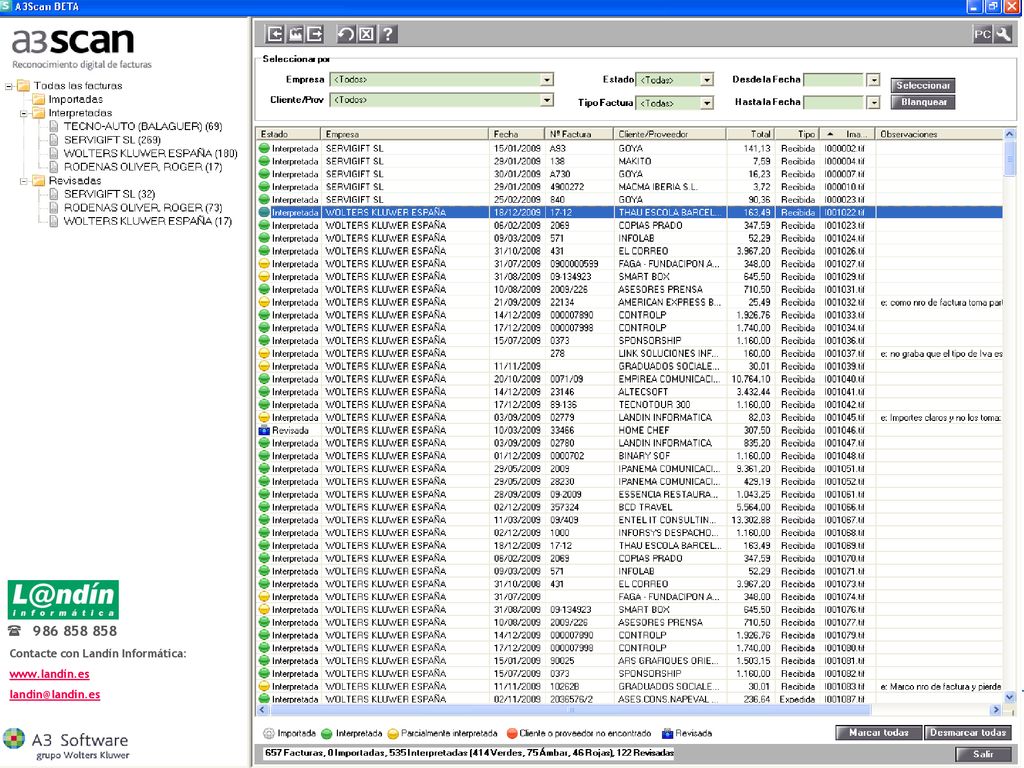Image resolution: width=1024 pixels, height=768 pixels.
Task: Click the Expedida cell in the Tipo column
Action: [798, 699]
